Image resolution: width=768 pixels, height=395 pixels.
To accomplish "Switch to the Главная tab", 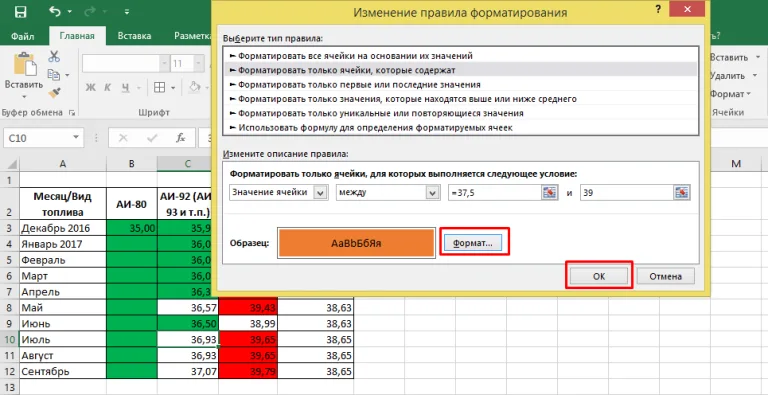I will click(77, 36).
